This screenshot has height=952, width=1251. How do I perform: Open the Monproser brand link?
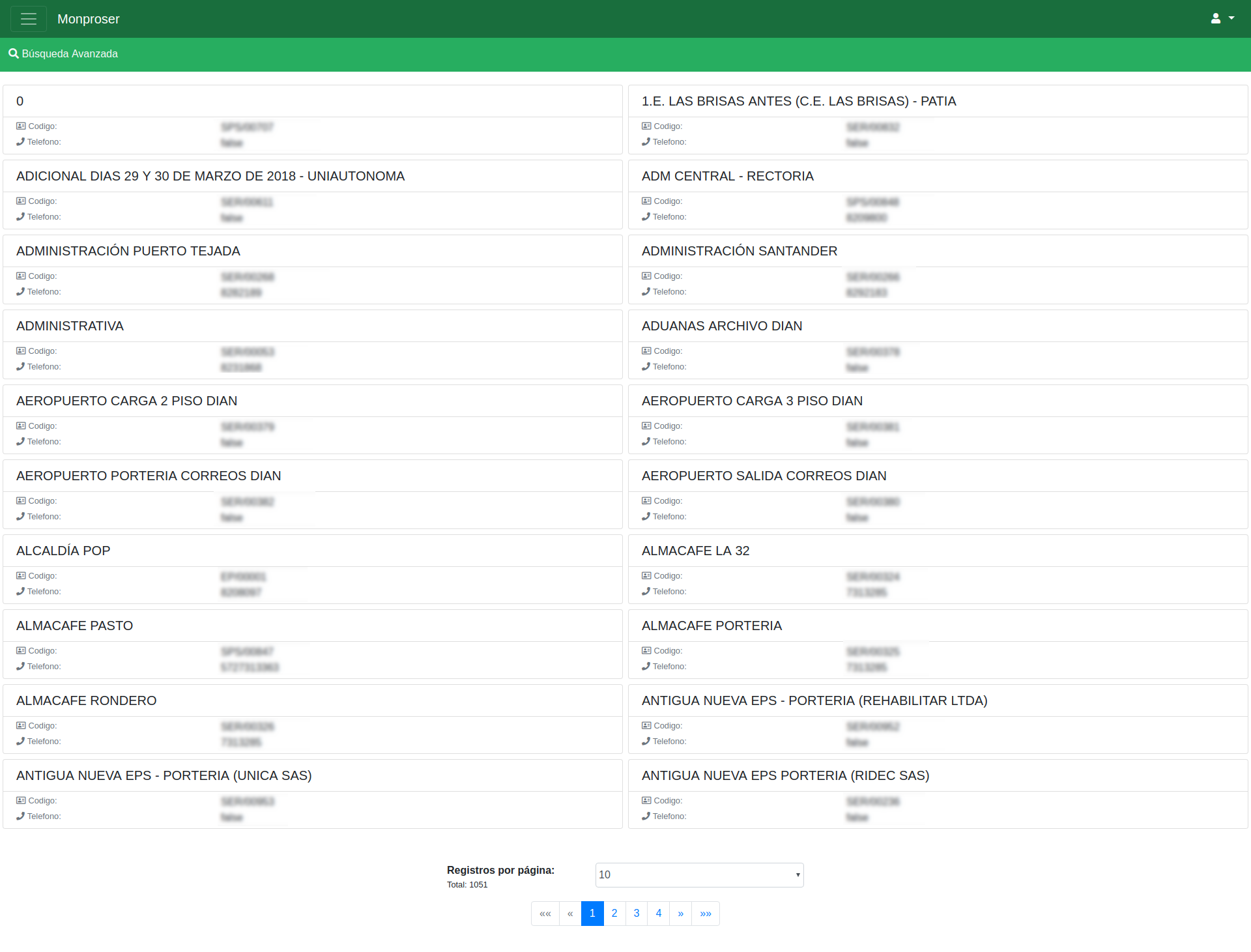[88, 19]
